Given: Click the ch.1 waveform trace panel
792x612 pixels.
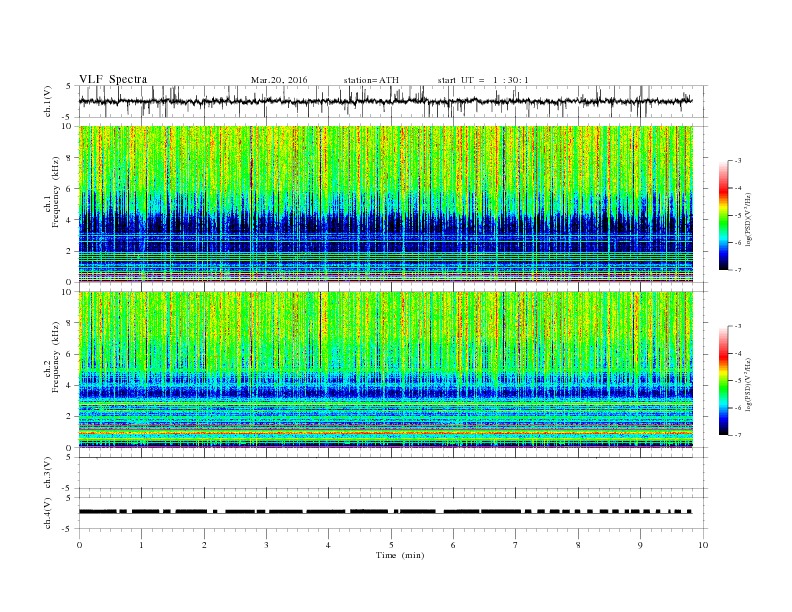Looking at the screenshot, I should pos(393,101).
